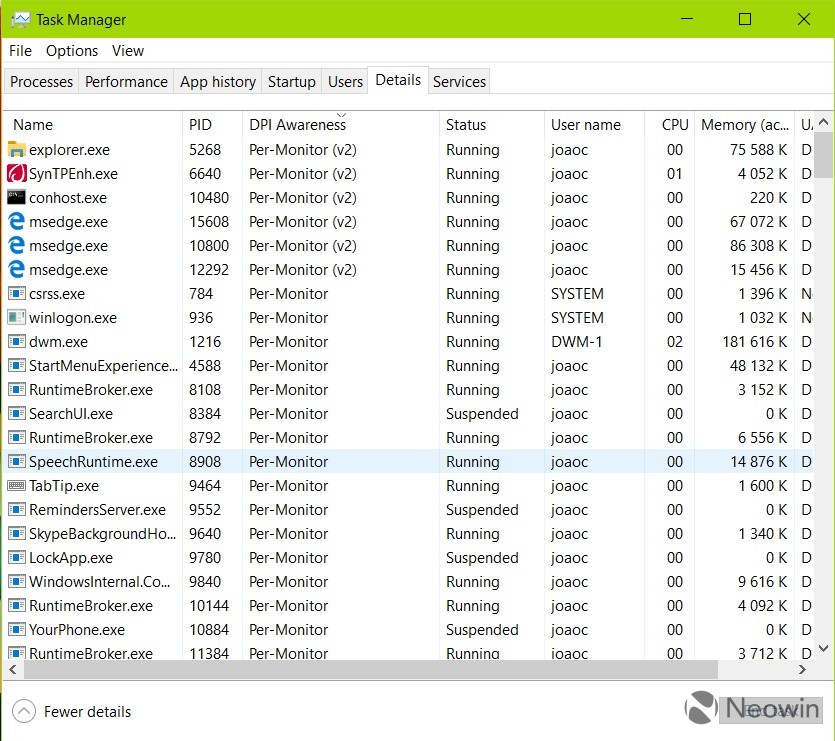The image size is (835, 741).
Task: Click the vertical scrollbar up arrow
Action: point(823,122)
